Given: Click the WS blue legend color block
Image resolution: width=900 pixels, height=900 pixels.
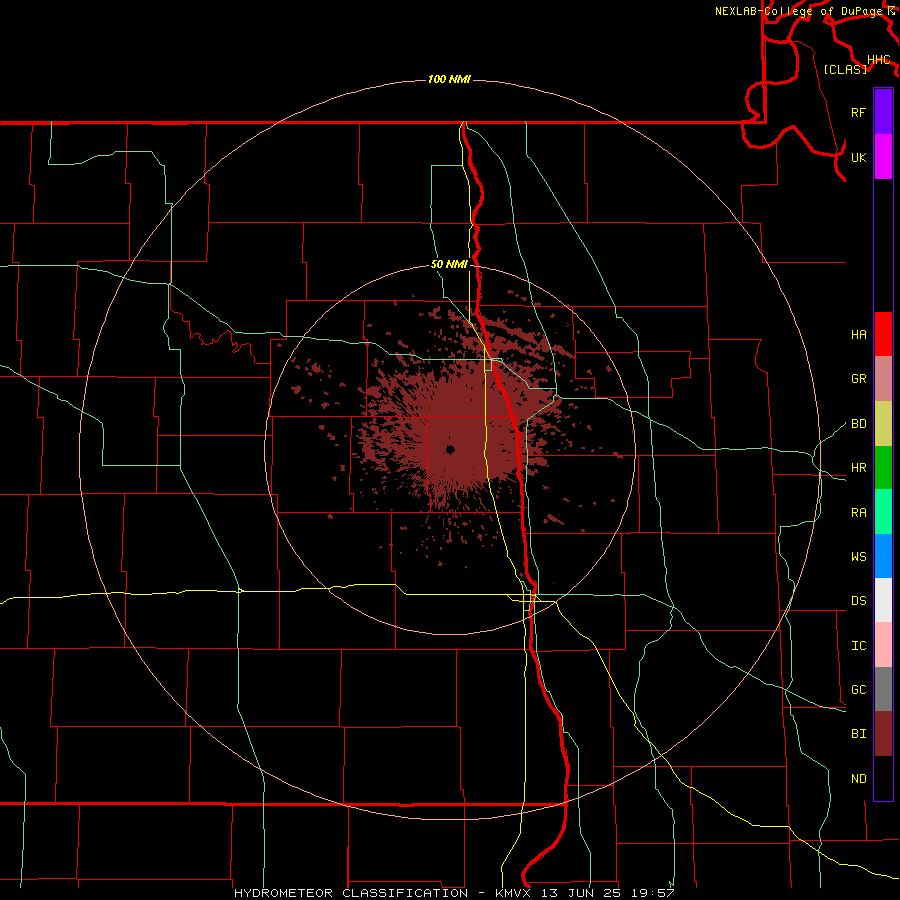Looking at the screenshot, I should (883, 556).
